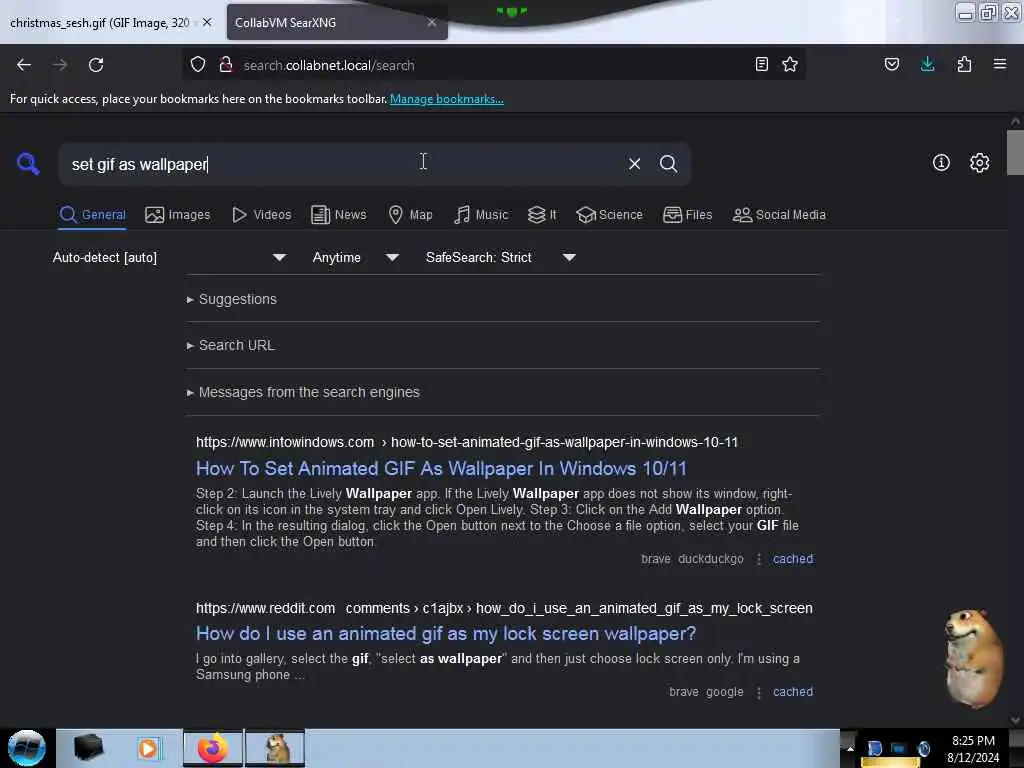Image resolution: width=1024 pixels, height=768 pixels.
Task: Open the black box taskbar app
Action: click(x=88, y=747)
